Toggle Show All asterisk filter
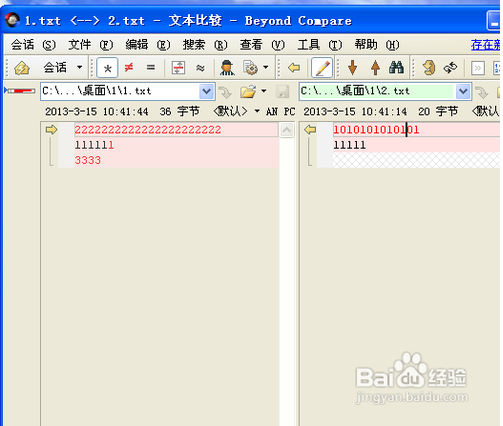503x426 pixels. [x=107, y=68]
